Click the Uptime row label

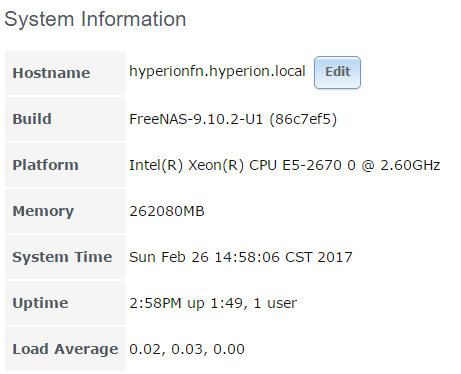40,303
